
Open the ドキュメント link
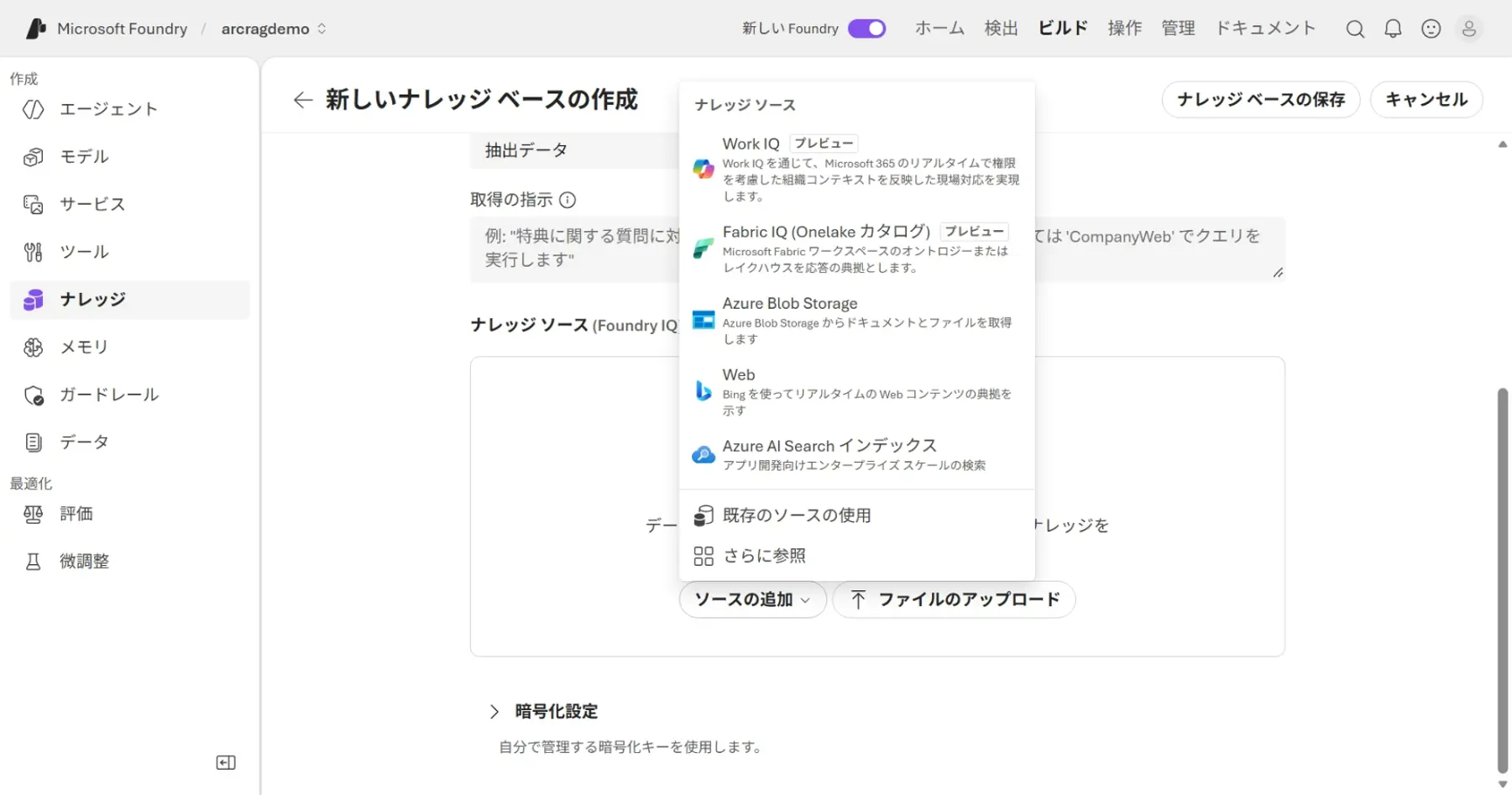pyautogui.click(x=1265, y=29)
